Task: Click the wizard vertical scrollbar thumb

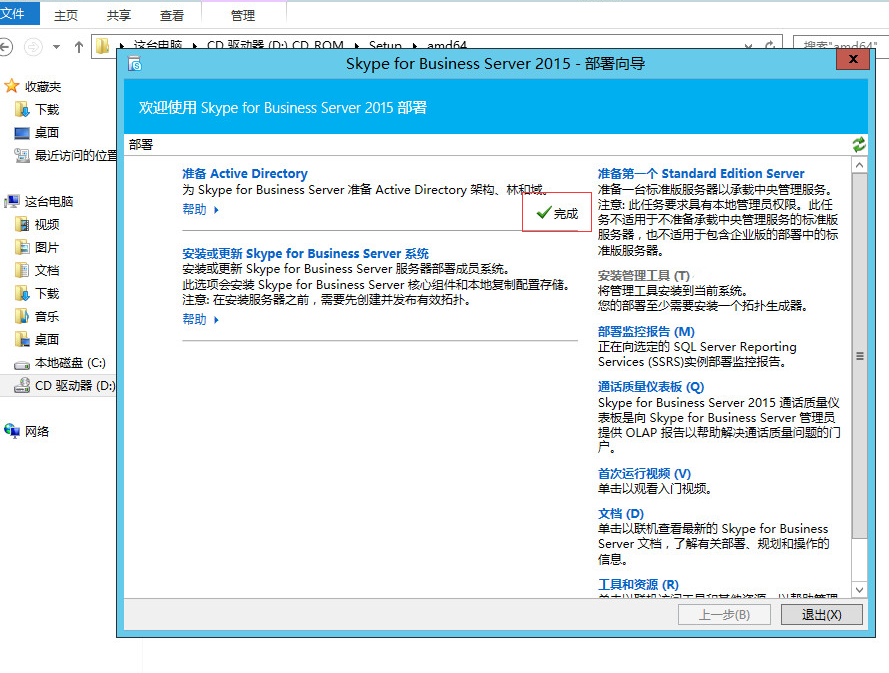Action: [x=860, y=355]
